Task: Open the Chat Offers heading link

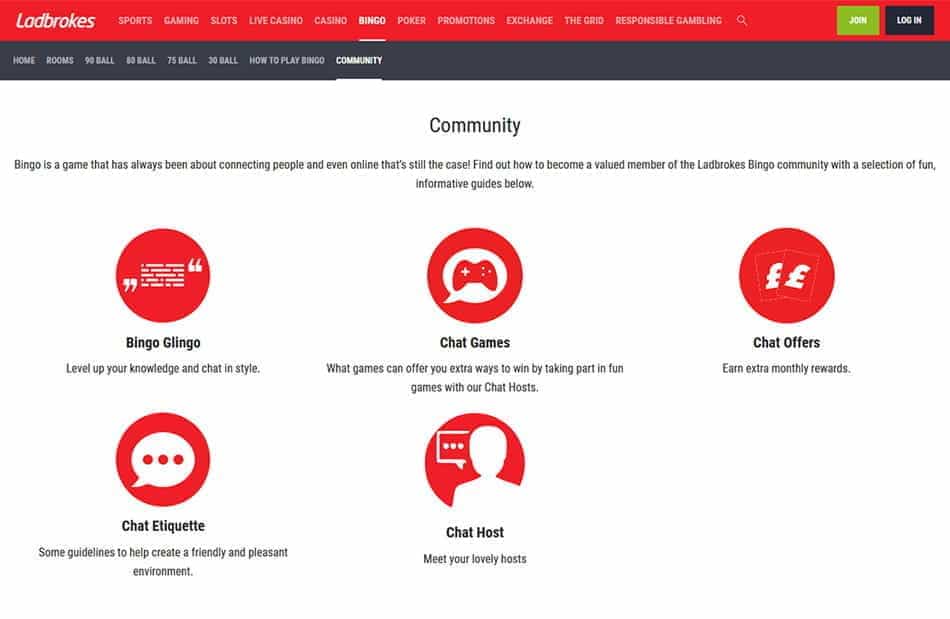Action: pyautogui.click(x=786, y=343)
